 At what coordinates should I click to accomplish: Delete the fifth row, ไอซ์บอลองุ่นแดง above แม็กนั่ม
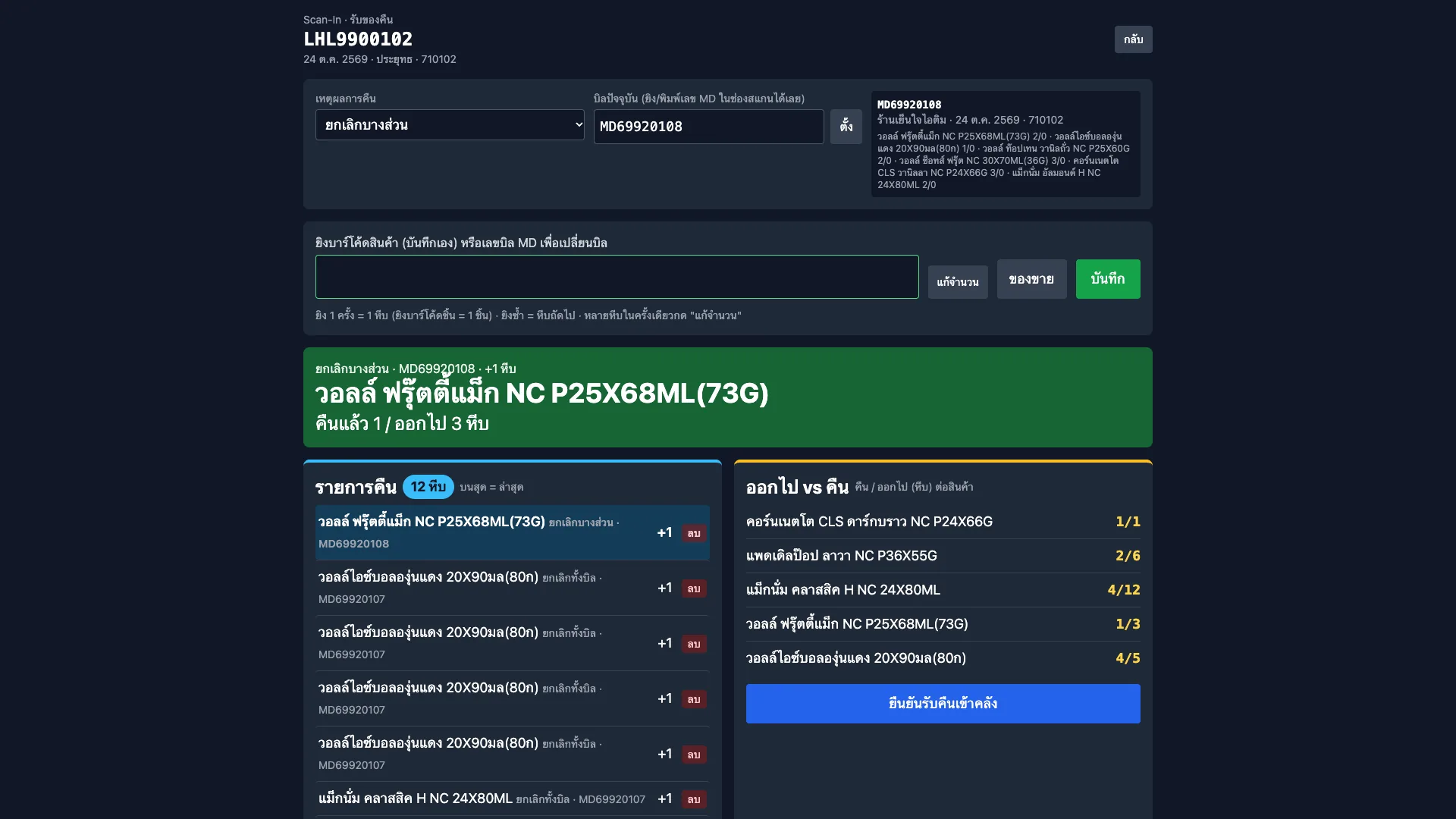pyautogui.click(x=693, y=755)
